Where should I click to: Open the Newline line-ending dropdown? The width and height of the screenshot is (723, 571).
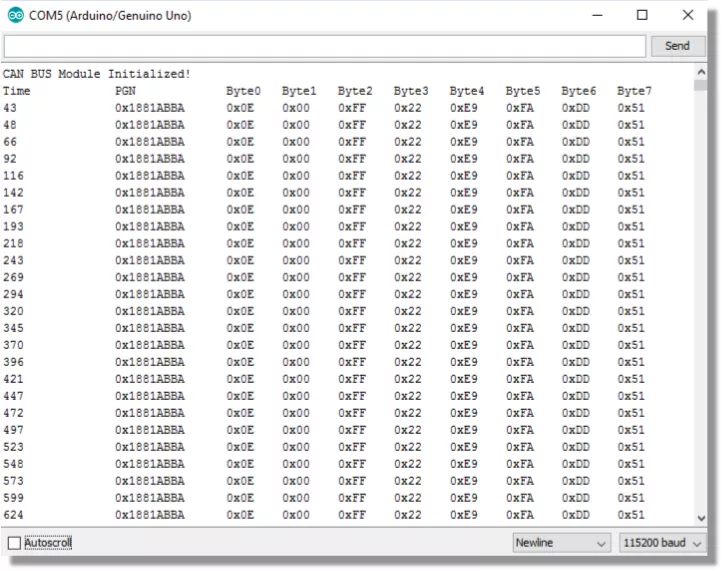coord(561,543)
